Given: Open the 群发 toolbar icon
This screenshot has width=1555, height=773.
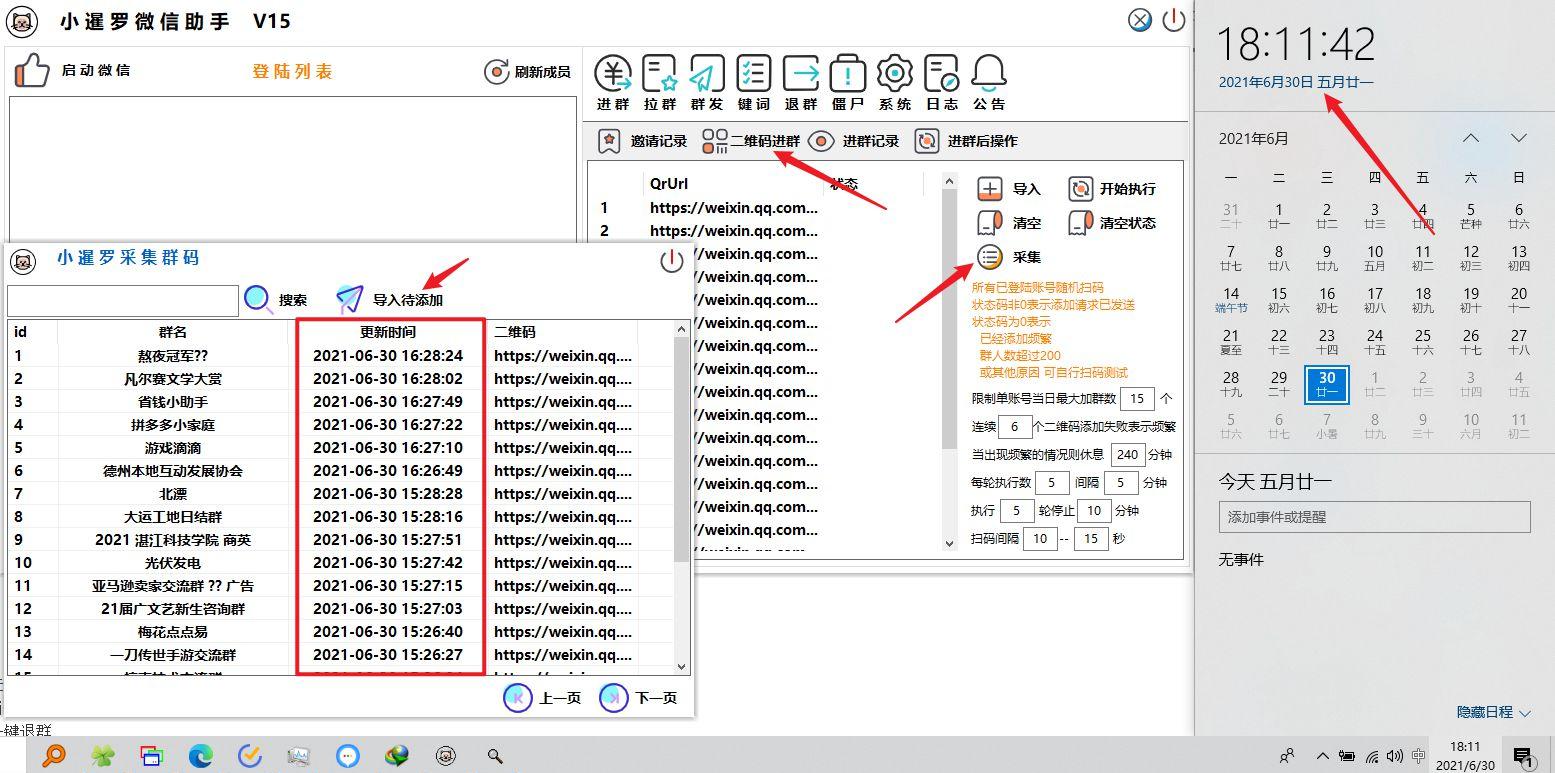Looking at the screenshot, I should (x=707, y=82).
